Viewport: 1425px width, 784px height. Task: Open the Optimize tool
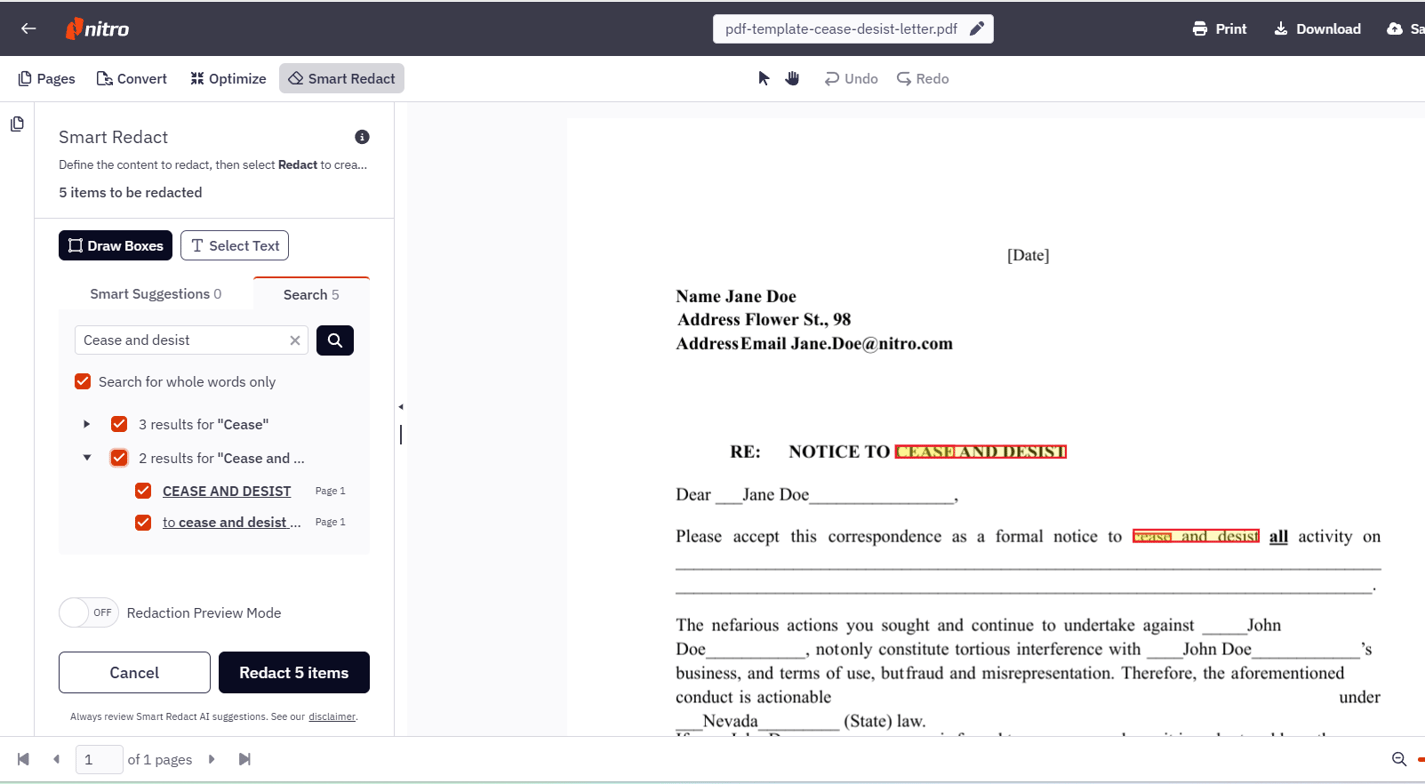point(228,79)
